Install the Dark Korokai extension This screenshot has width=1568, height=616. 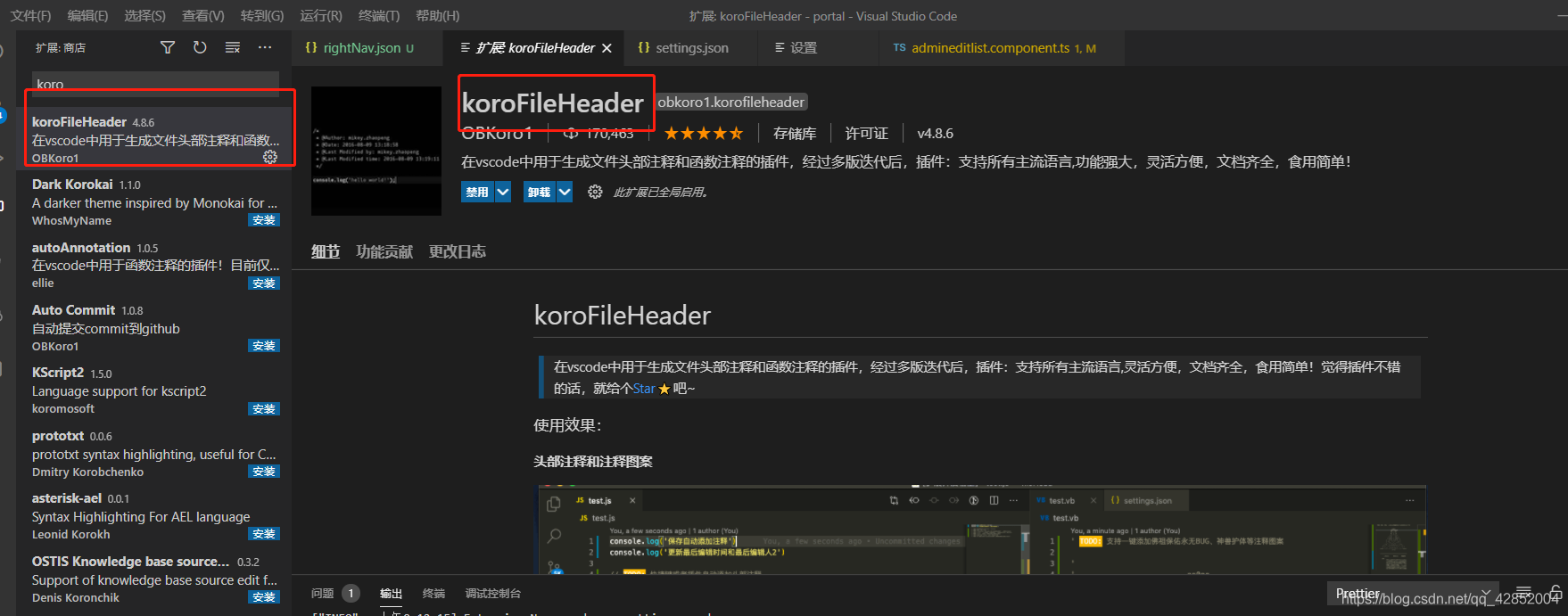coord(264,220)
